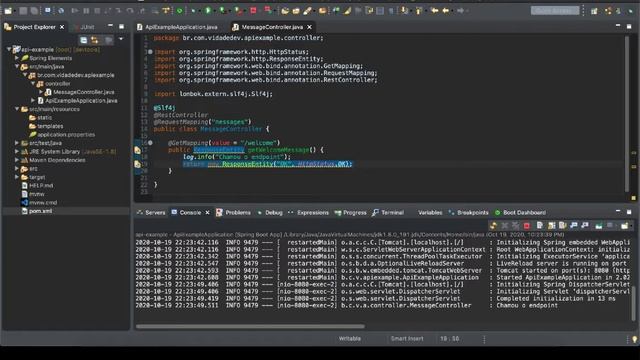
Task: Click editor vertical scrollbar
Action: [x=626, y=113]
